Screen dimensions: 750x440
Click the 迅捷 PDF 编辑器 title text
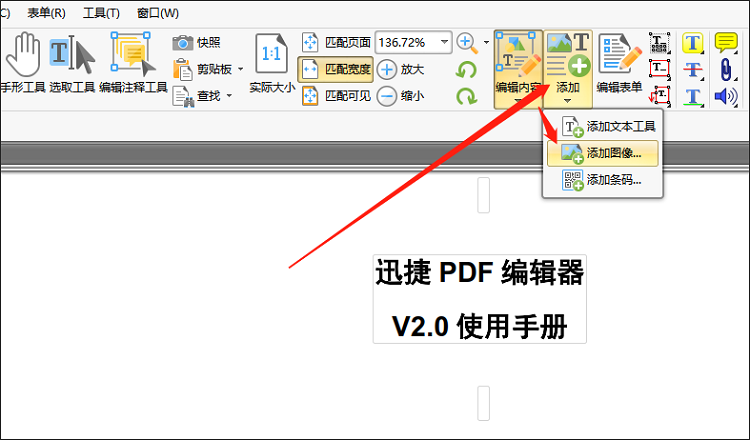click(480, 272)
